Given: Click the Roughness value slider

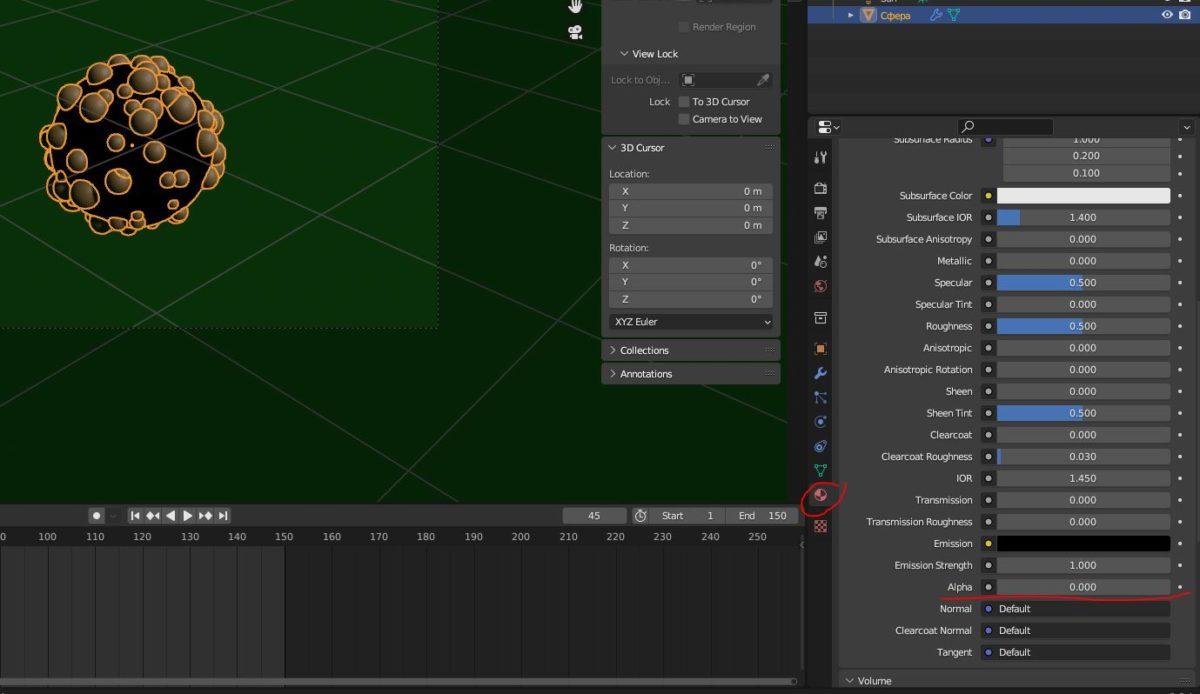Looking at the screenshot, I should [x=1083, y=326].
